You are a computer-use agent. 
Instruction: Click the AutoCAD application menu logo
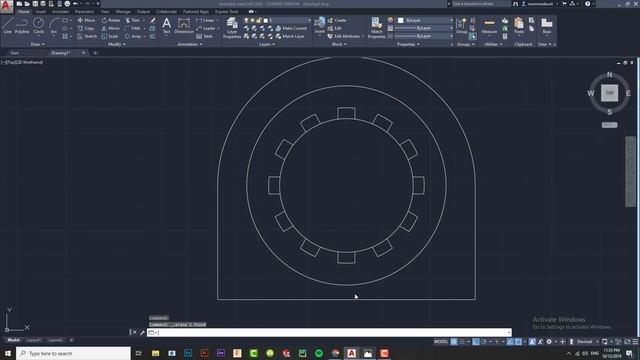[x=6, y=6]
